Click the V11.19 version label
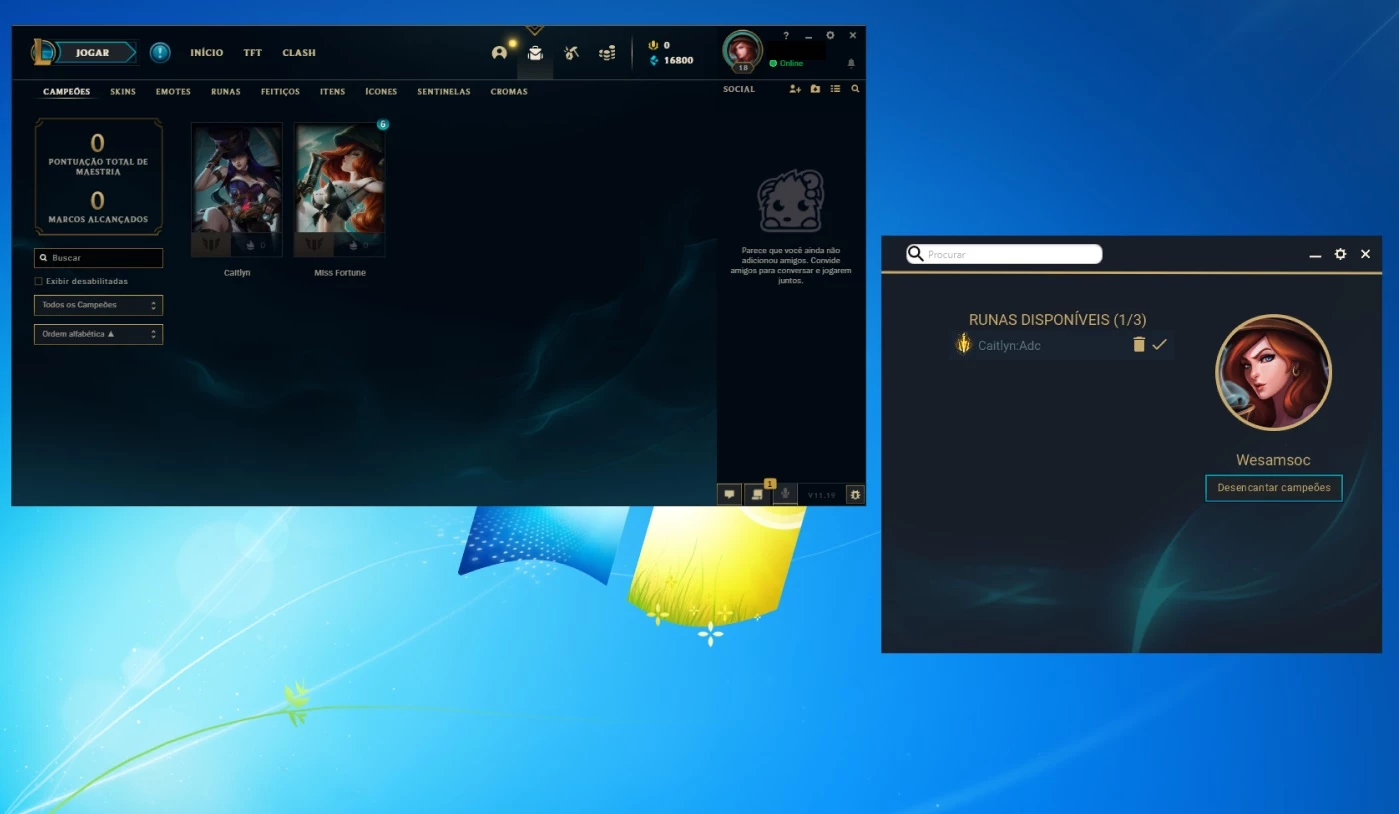1399x814 pixels. click(x=821, y=495)
